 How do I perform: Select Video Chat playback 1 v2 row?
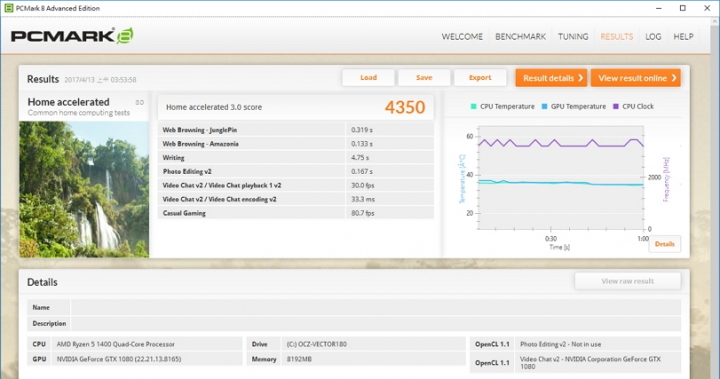(x=296, y=185)
